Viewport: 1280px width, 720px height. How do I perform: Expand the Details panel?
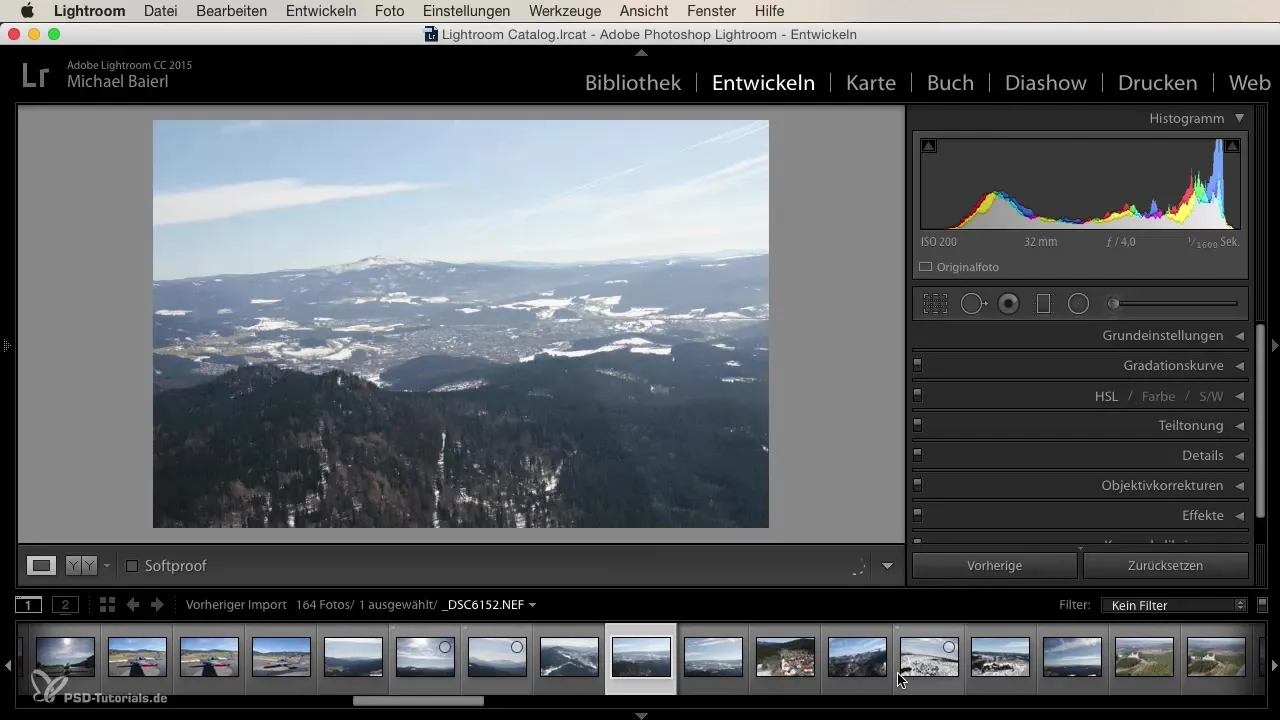click(1239, 456)
